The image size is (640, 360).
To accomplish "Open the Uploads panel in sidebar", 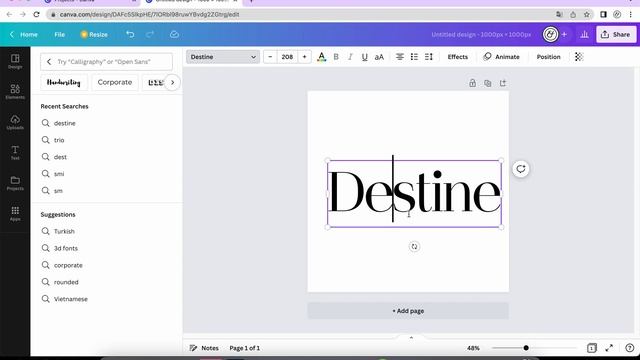I will tap(15, 122).
